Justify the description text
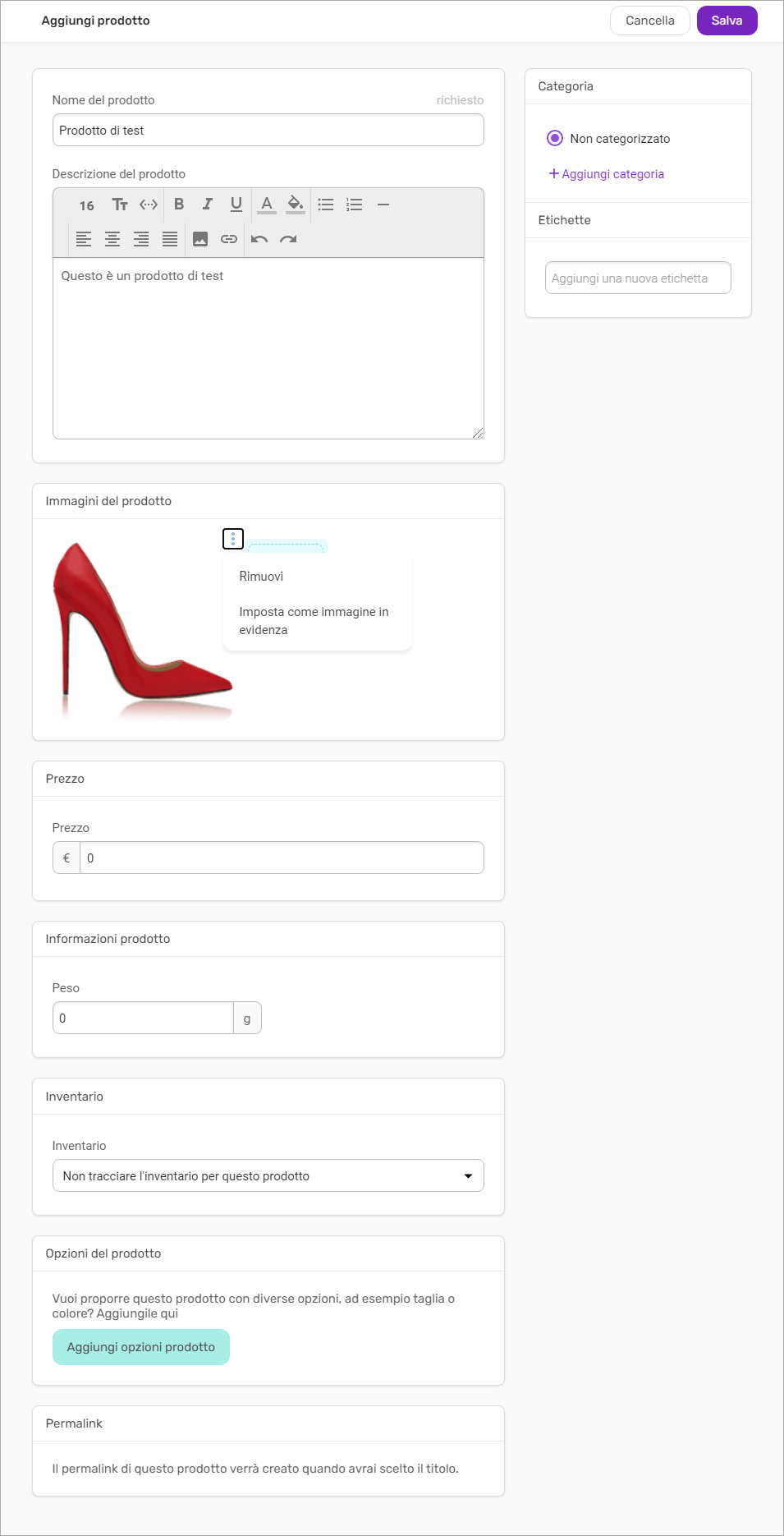The height and width of the screenshot is (1536, 784). pos(170,239)
